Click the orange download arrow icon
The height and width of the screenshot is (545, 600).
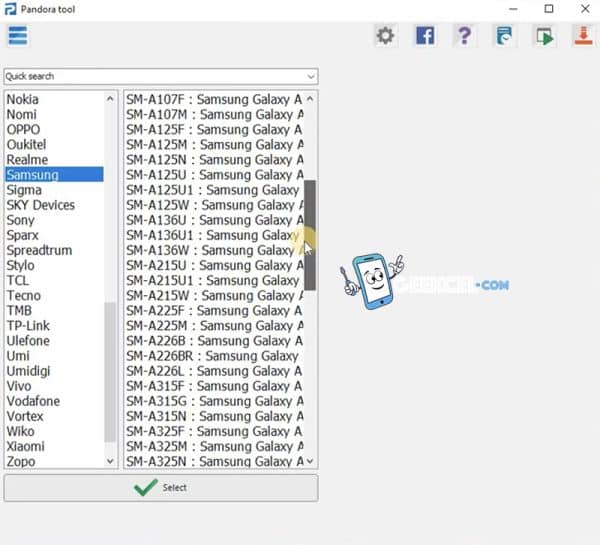coord(583,36)
